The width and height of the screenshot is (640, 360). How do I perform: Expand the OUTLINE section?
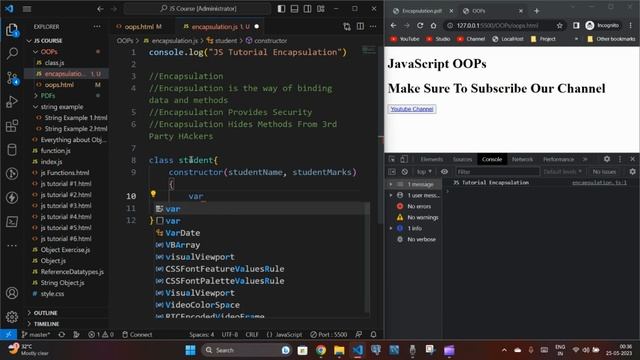[x=45, y=313]
